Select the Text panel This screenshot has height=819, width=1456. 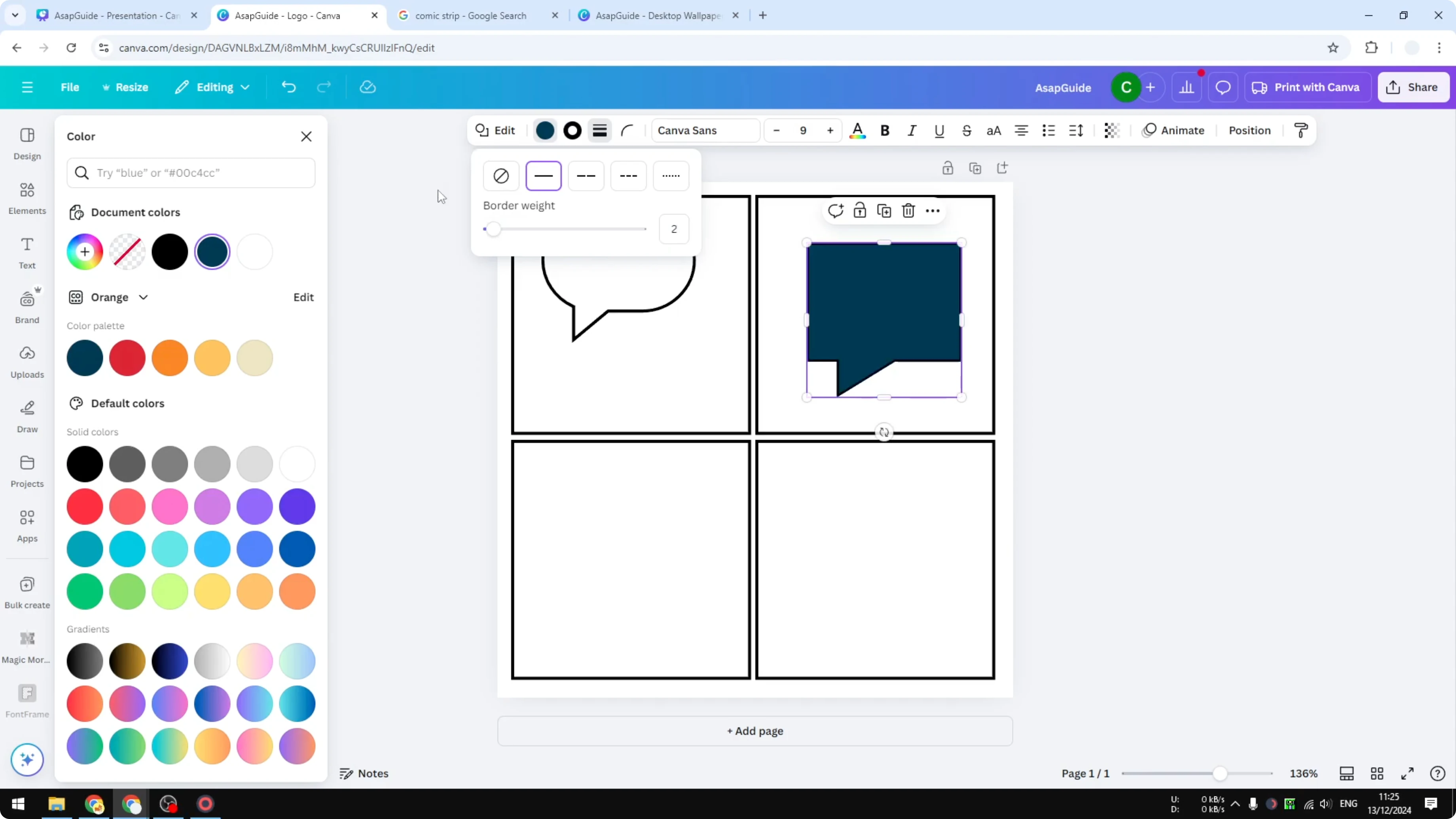tap(27, 252)
